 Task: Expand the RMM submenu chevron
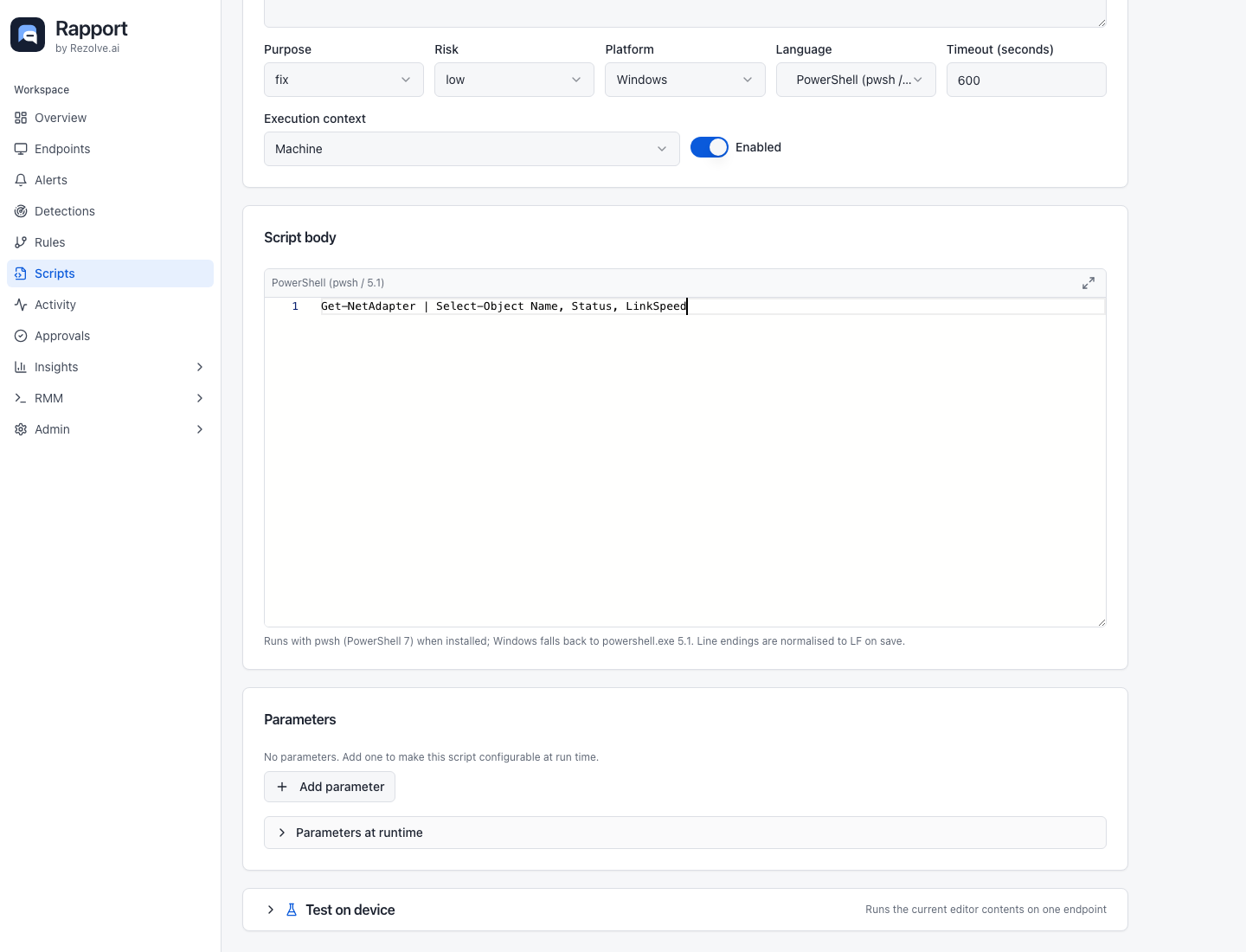200,398
